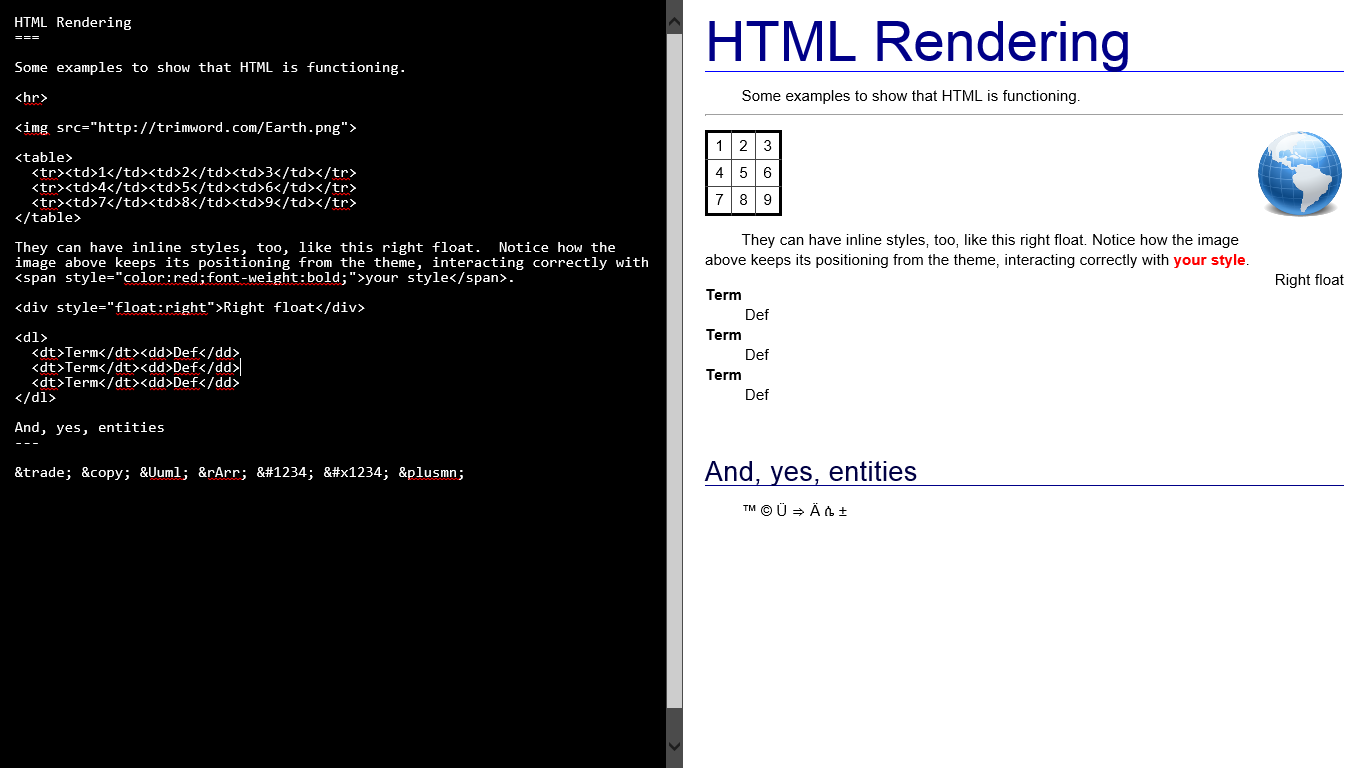
Task: Place cursor on the img src line
Action: pyautogui.click(x=185, y=127)
